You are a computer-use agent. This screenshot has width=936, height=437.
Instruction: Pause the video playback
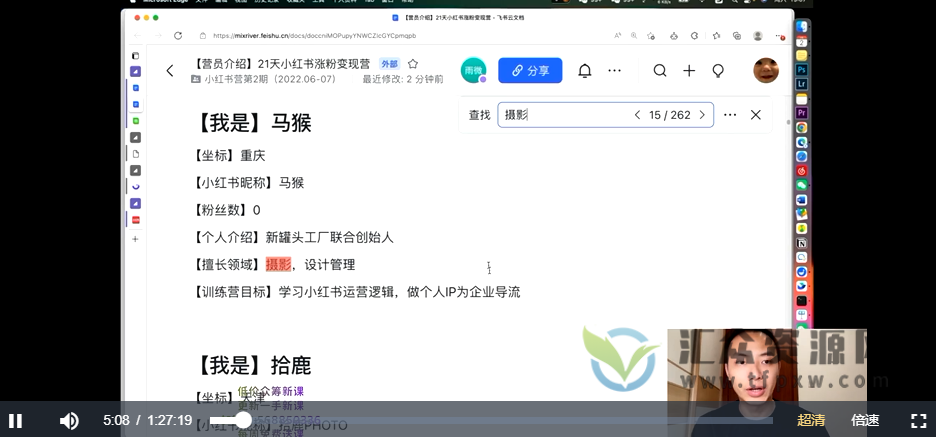tap(16, 420)
